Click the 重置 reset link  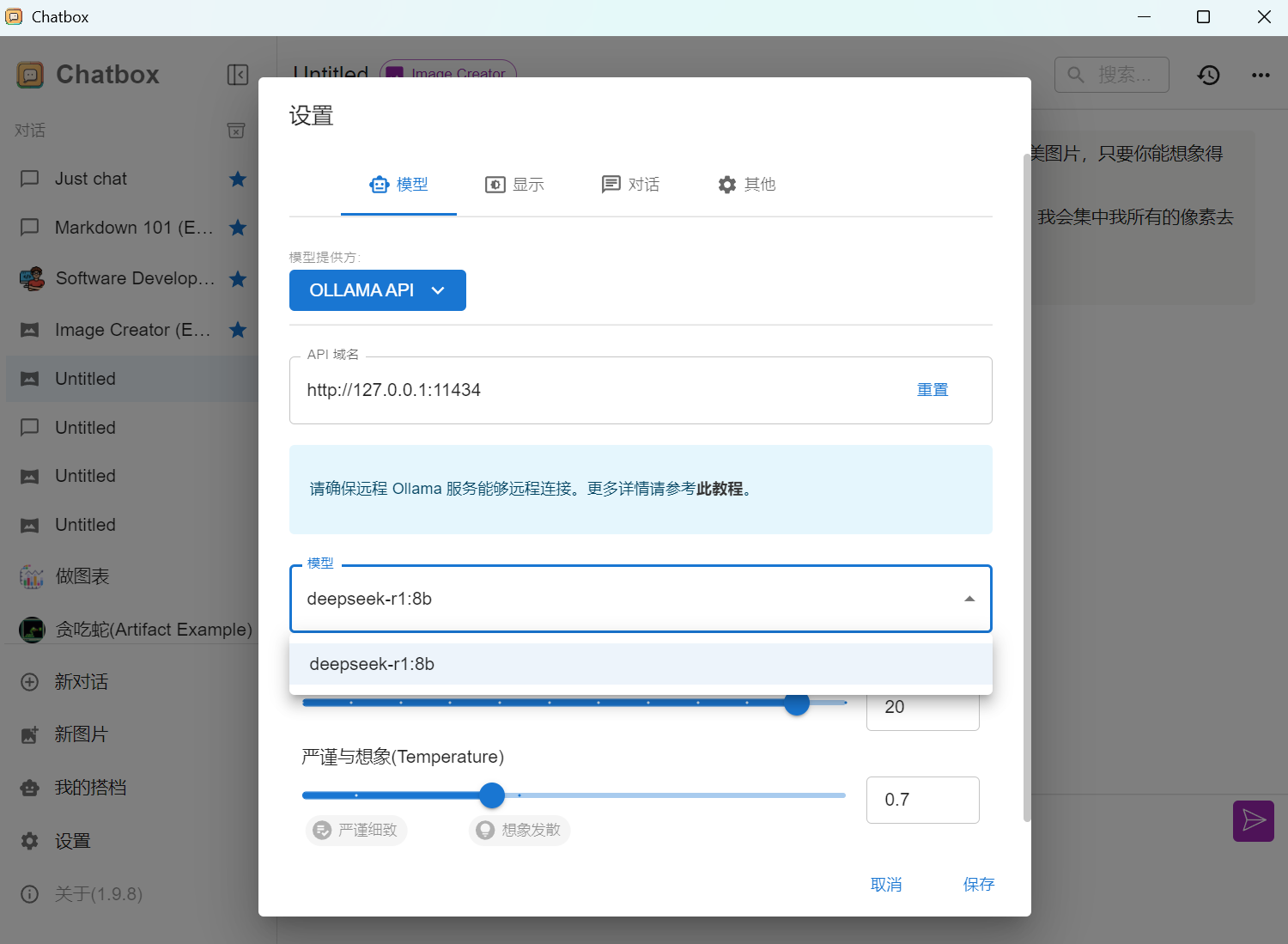coord(933,389)
